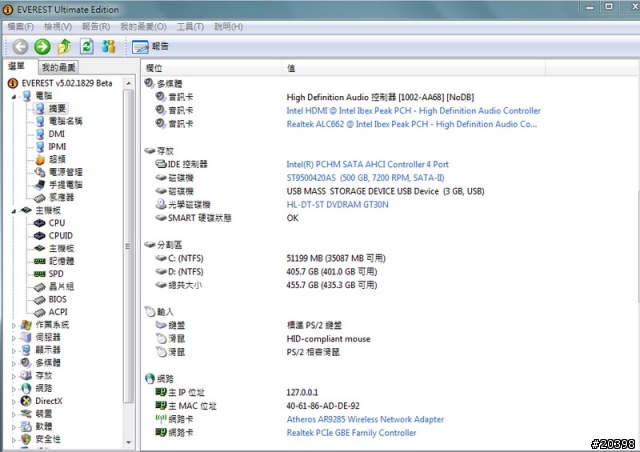Open the 說明(H) menu

click(x=229, y=27)
